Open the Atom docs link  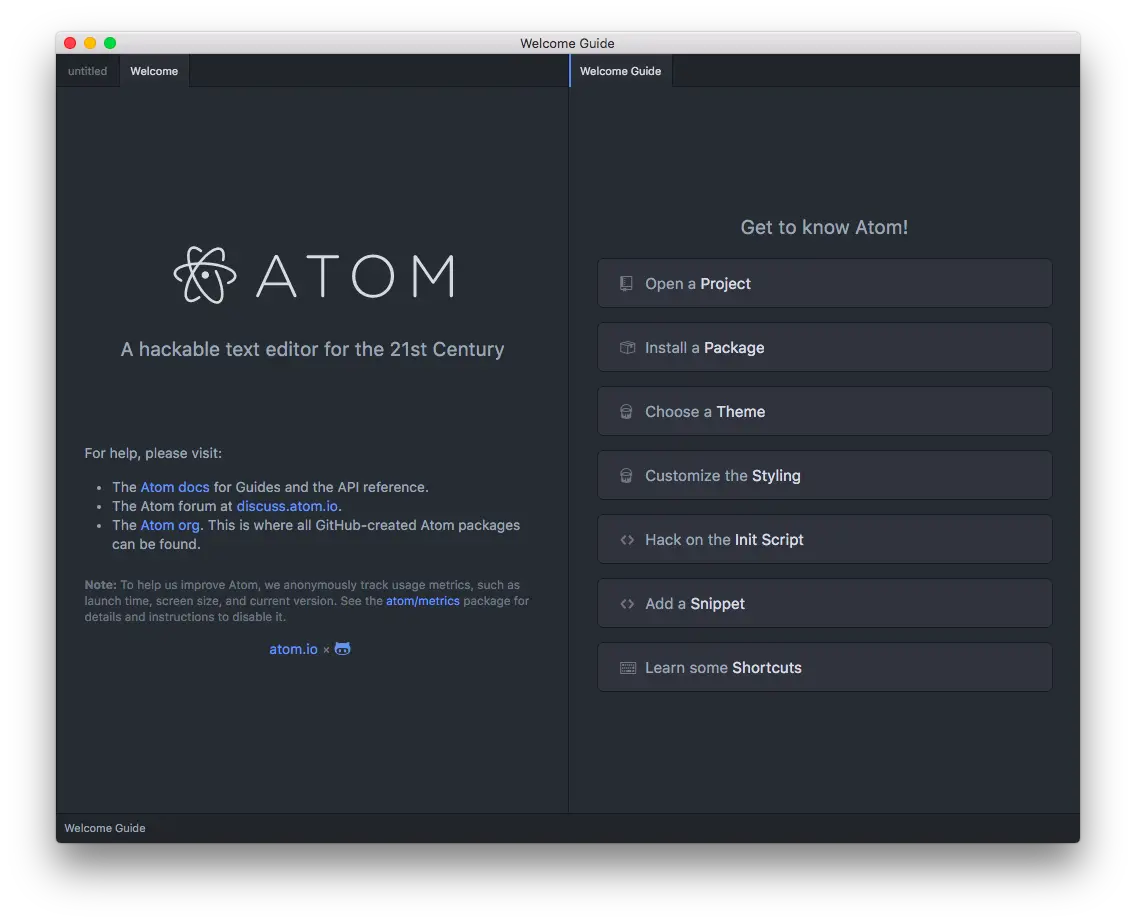click(x=175, y=487)
